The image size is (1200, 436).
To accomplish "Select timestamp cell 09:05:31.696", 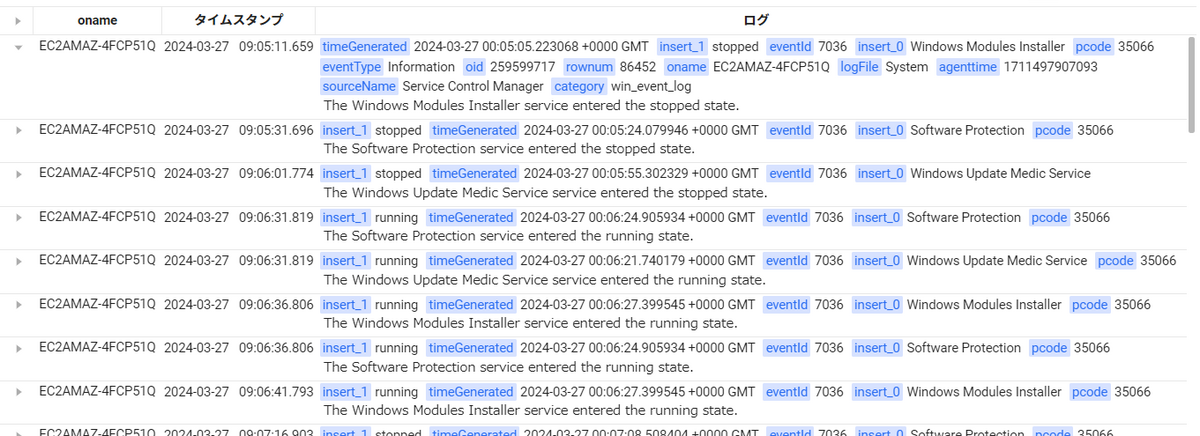I will click(238, 130).
